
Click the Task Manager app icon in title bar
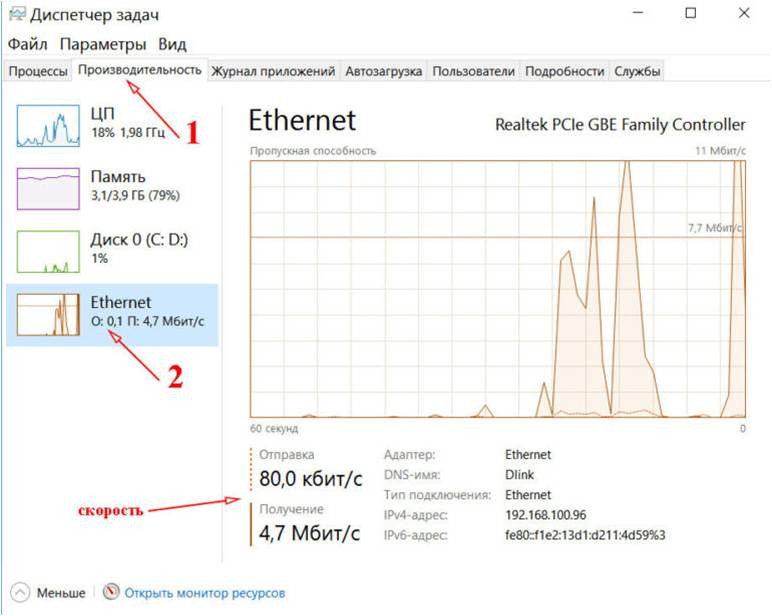coord(16,16)
